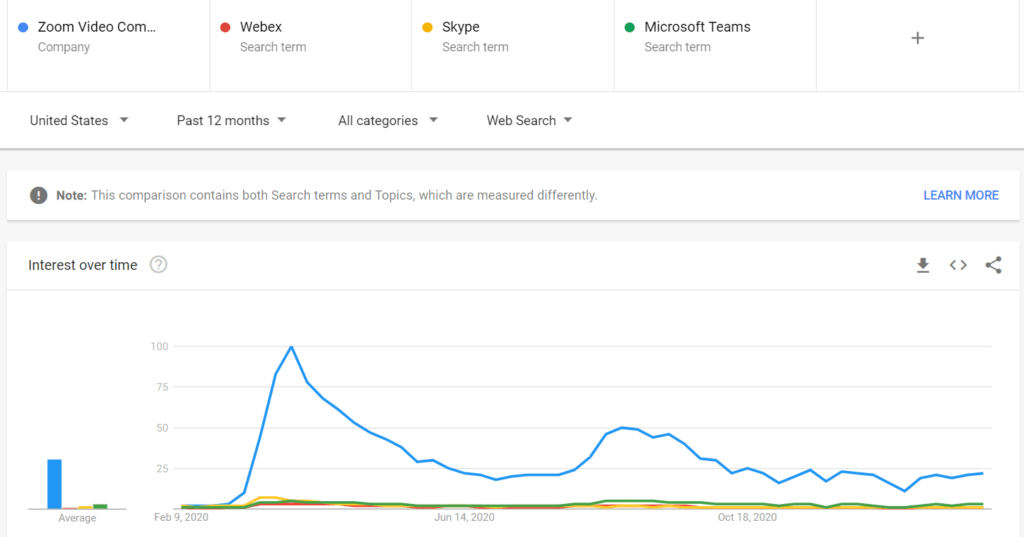
Task: Click the green Microsoft Teams color dot
Action: coord(629,27)
